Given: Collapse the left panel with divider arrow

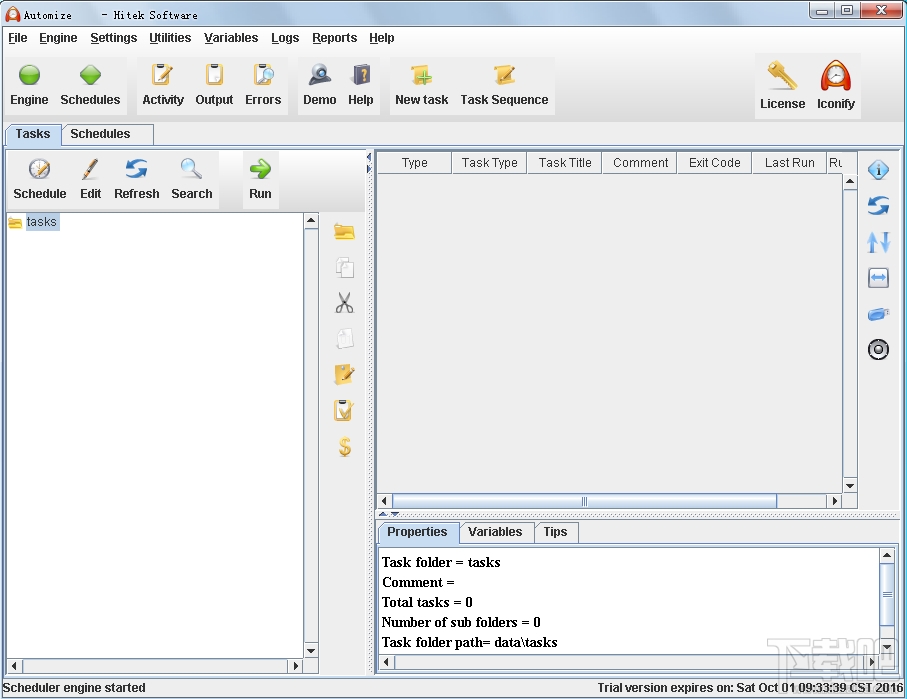Looking at the screenshot, I should point(369,157).
